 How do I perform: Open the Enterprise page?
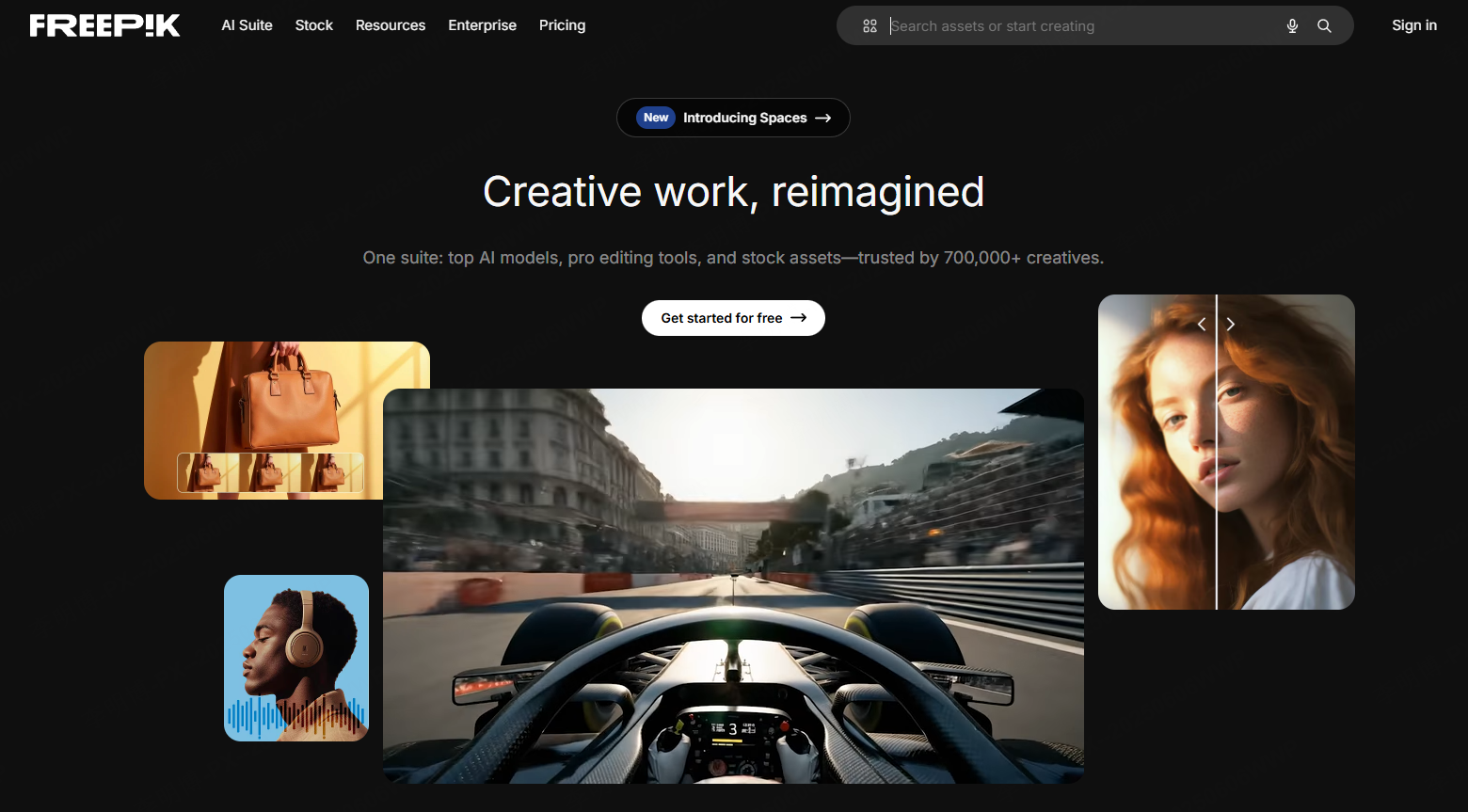[x=482, y=25]
